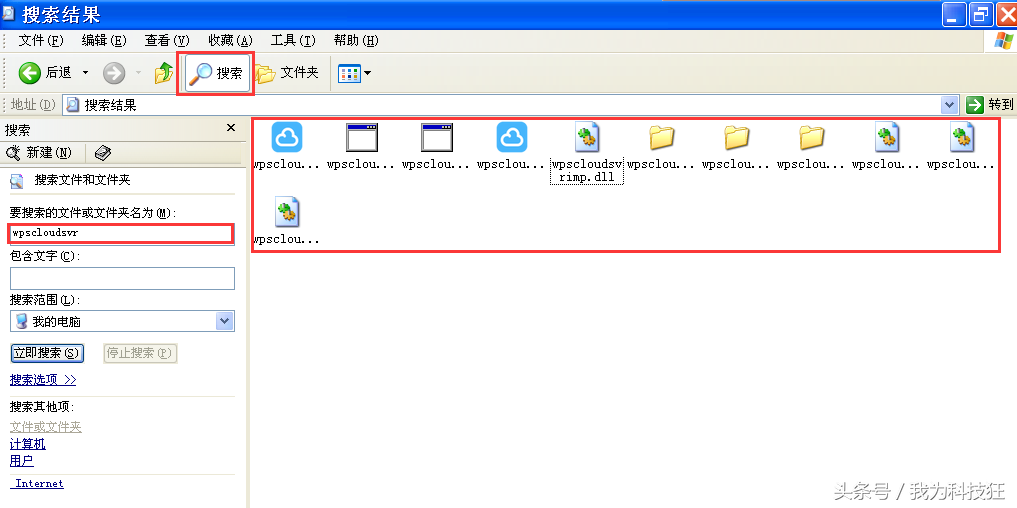Screen dimensions: 1017x508
Task: Click the New (新建) search button
Action: [40, 153]
